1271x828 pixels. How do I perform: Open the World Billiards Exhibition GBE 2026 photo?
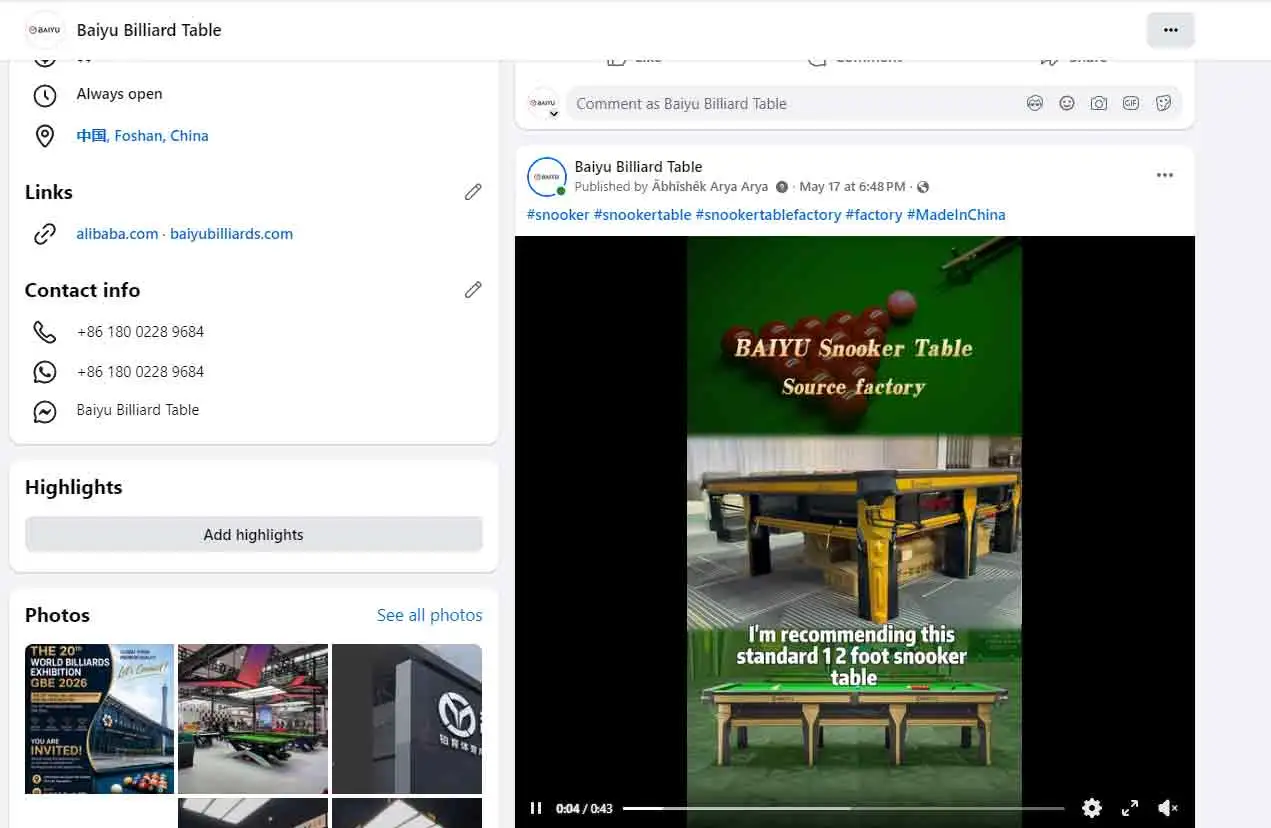coord(99,719)
